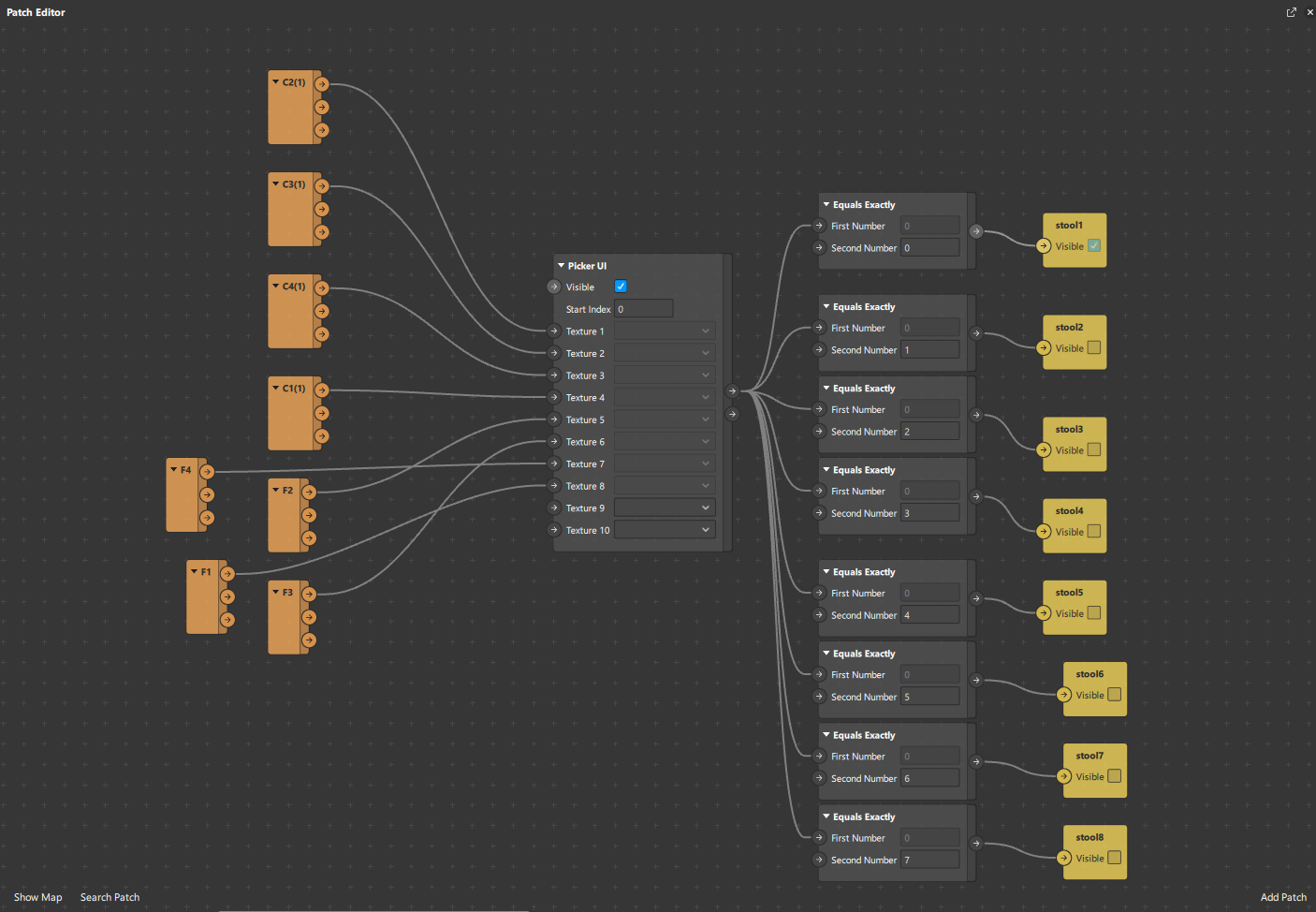Enable the Visible checkbox on stool3
The height and width of the screenshot is (912, 1316).
[x=1094, y=450]
